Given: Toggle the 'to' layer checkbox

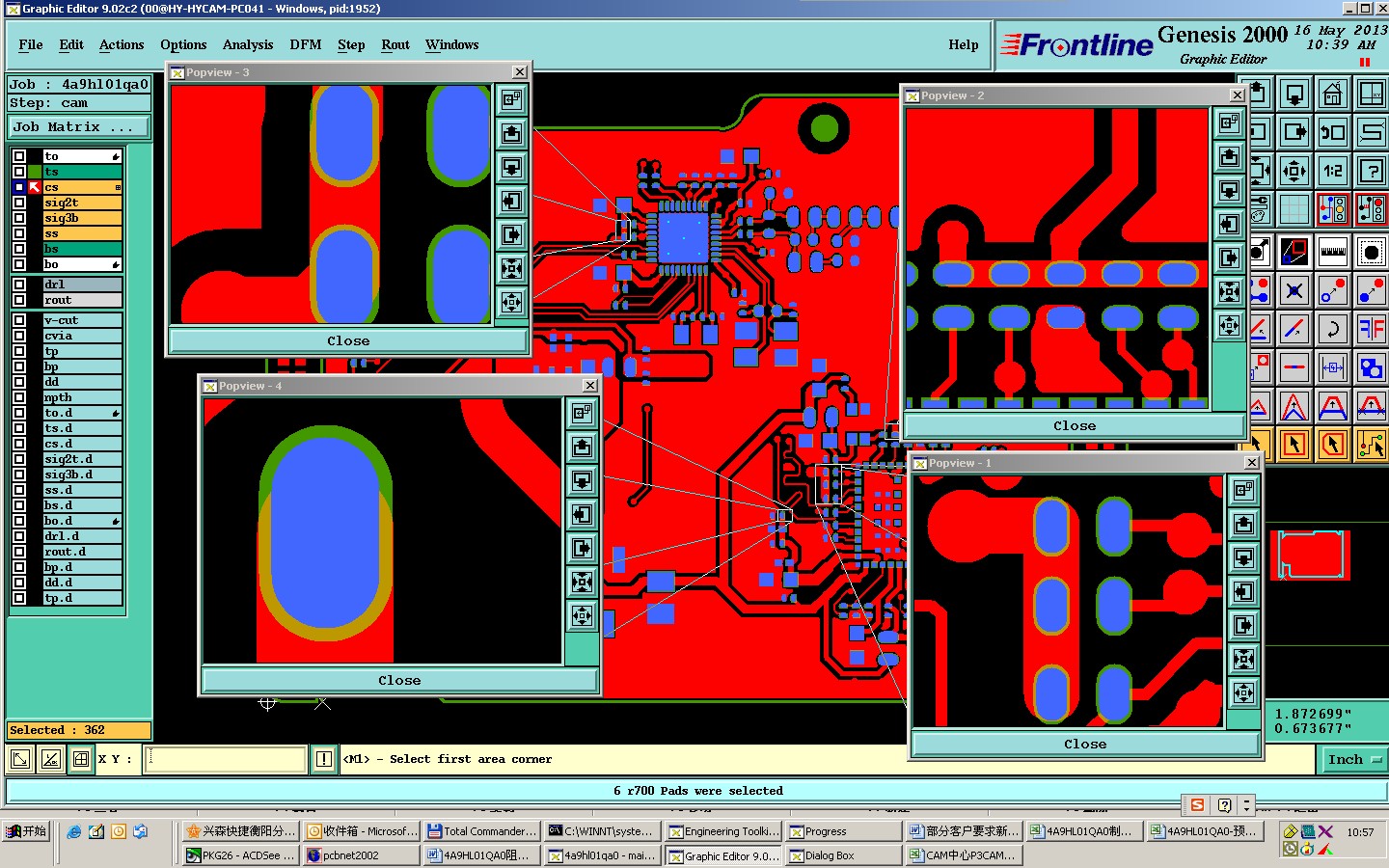Looking at the screenshot, I should click(19, 156).
